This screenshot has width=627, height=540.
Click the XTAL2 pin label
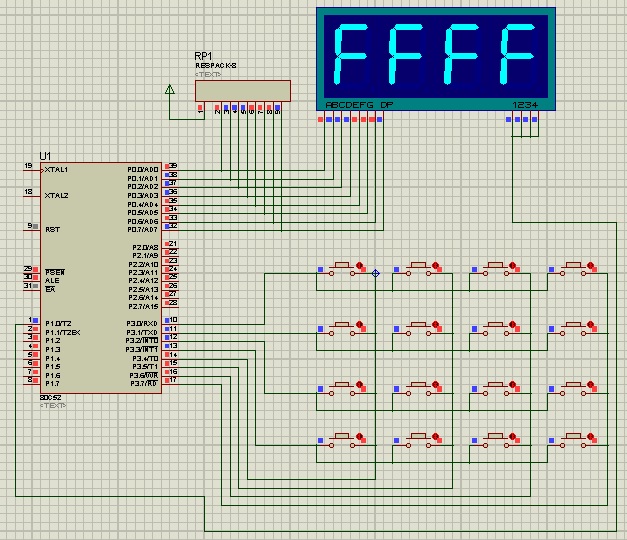click(x=56, y=196)
